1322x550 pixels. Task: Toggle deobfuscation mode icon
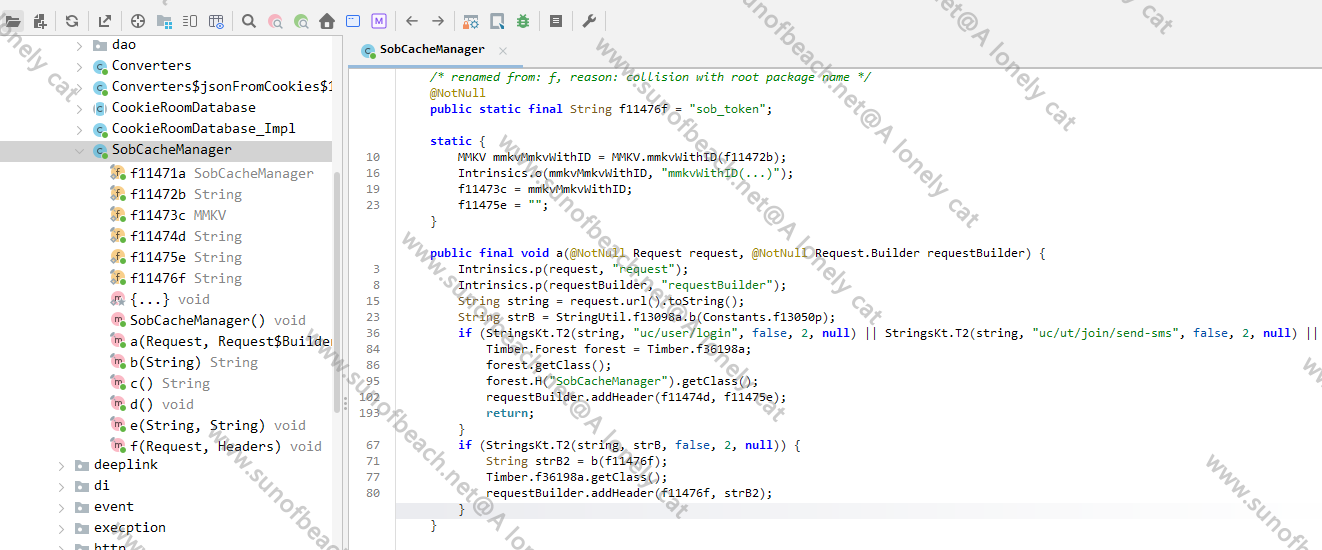216,21
